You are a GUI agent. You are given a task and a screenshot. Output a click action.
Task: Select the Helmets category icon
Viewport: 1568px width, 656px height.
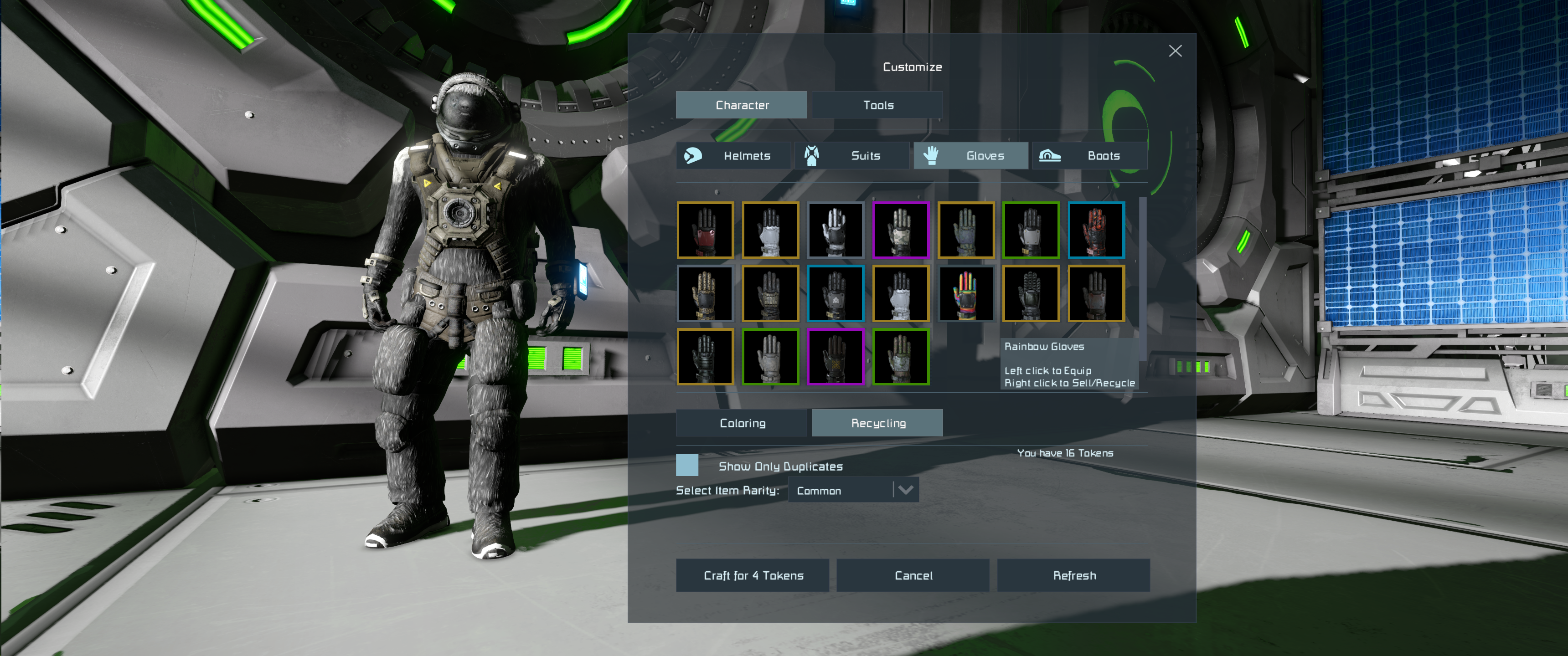[x=693, y=156]
